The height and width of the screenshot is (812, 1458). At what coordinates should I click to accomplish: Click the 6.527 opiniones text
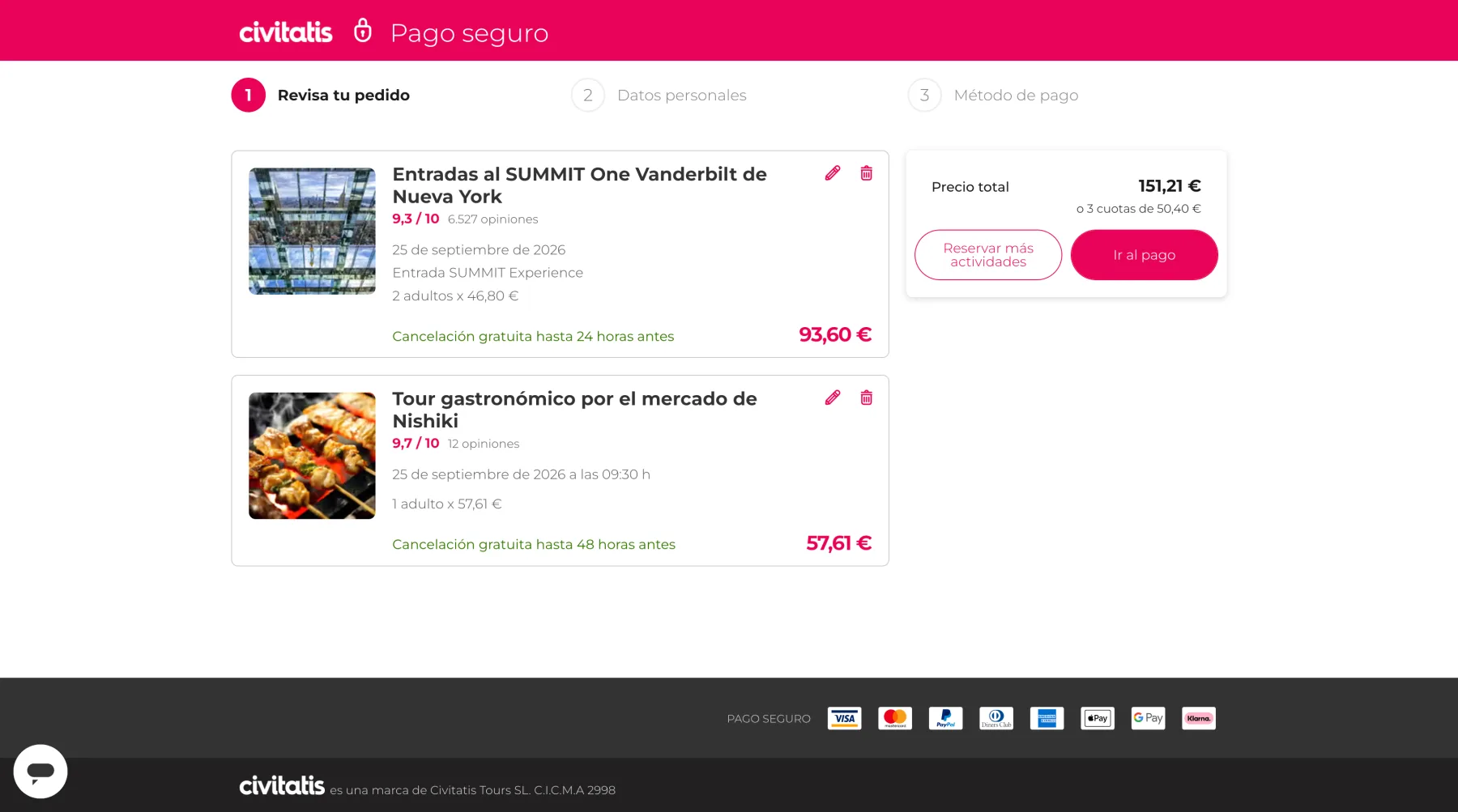[492, 219]
